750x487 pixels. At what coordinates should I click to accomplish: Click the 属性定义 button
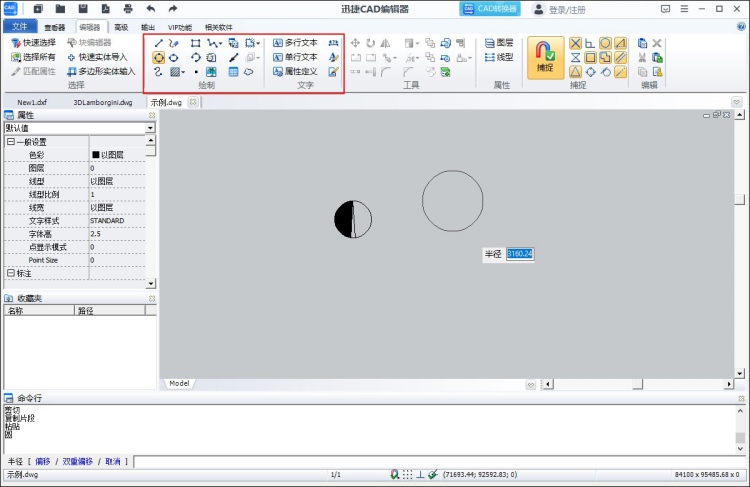(295, 72)
